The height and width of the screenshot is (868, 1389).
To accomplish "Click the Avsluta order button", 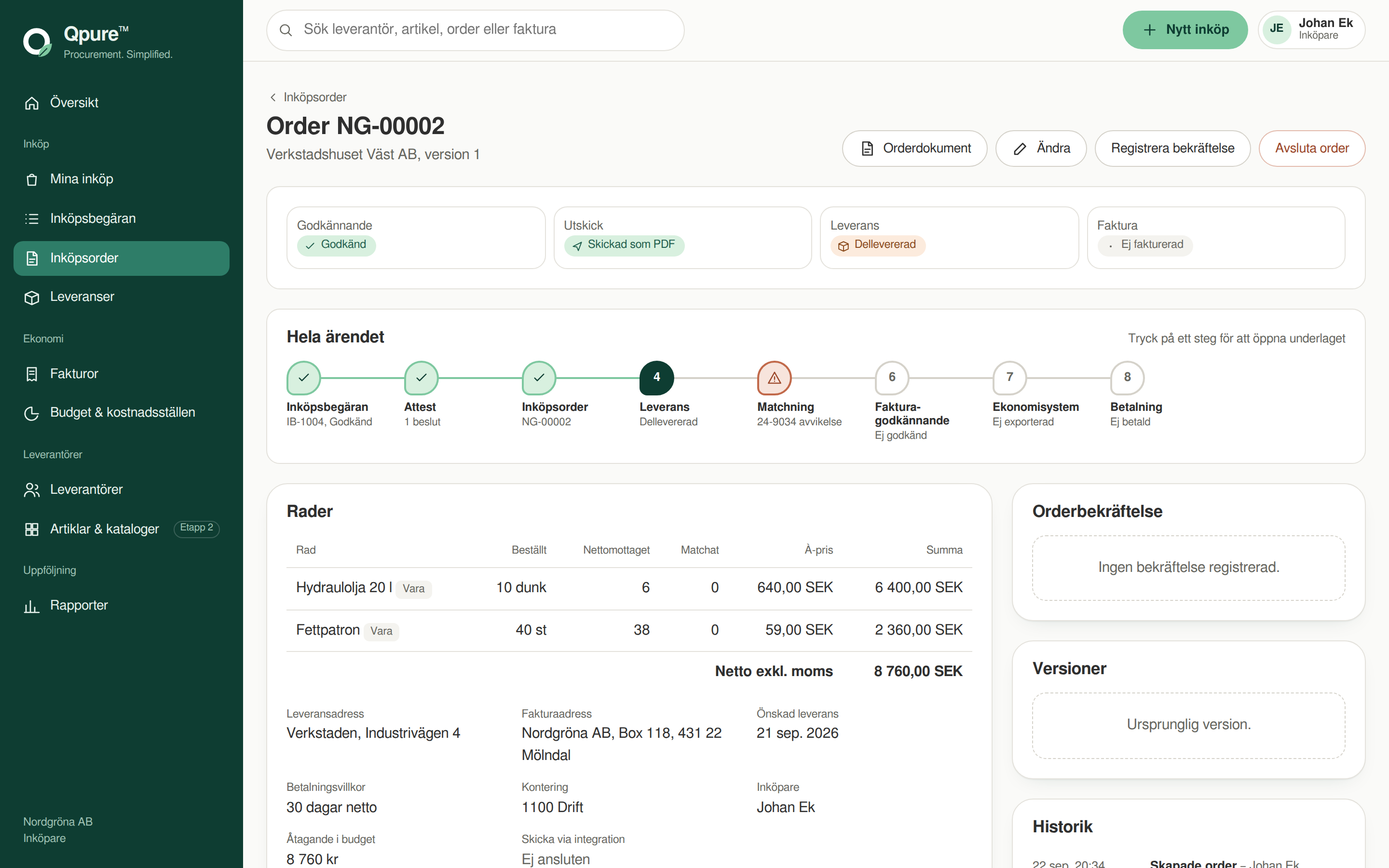I will 1311,149.
